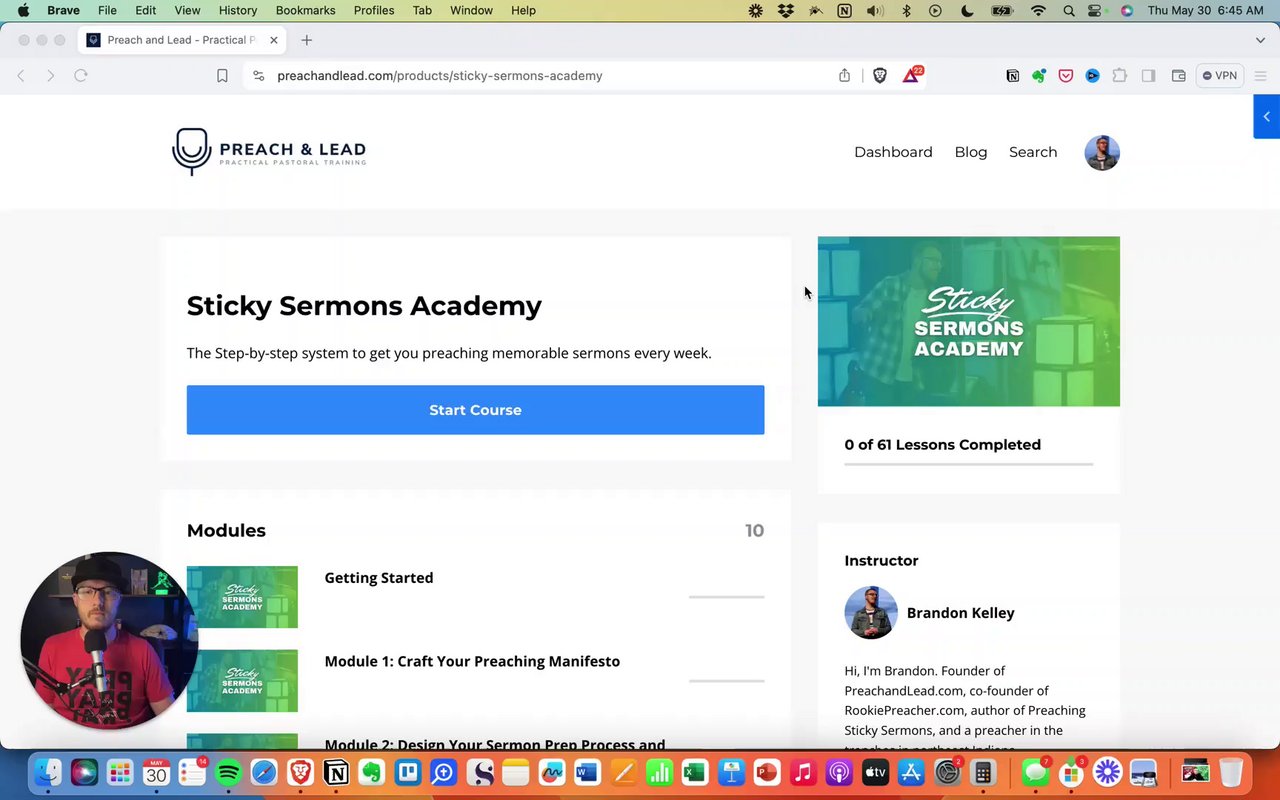Open a new tab with plus button
The height and width of the screenshot is (800, 1280).
click(x=307, y=40)
